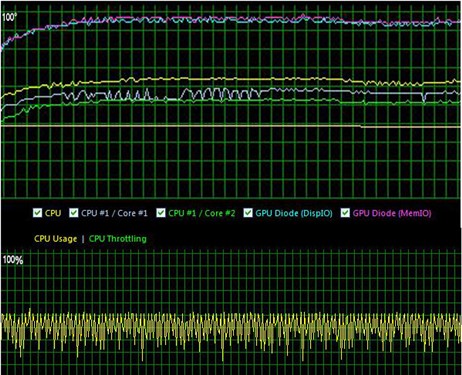Image resolution: width=462 pixels, height=375 pixels.
Task: Uncheck the GPU Diode (MemIO) checkbox
Action: (345, 213)
